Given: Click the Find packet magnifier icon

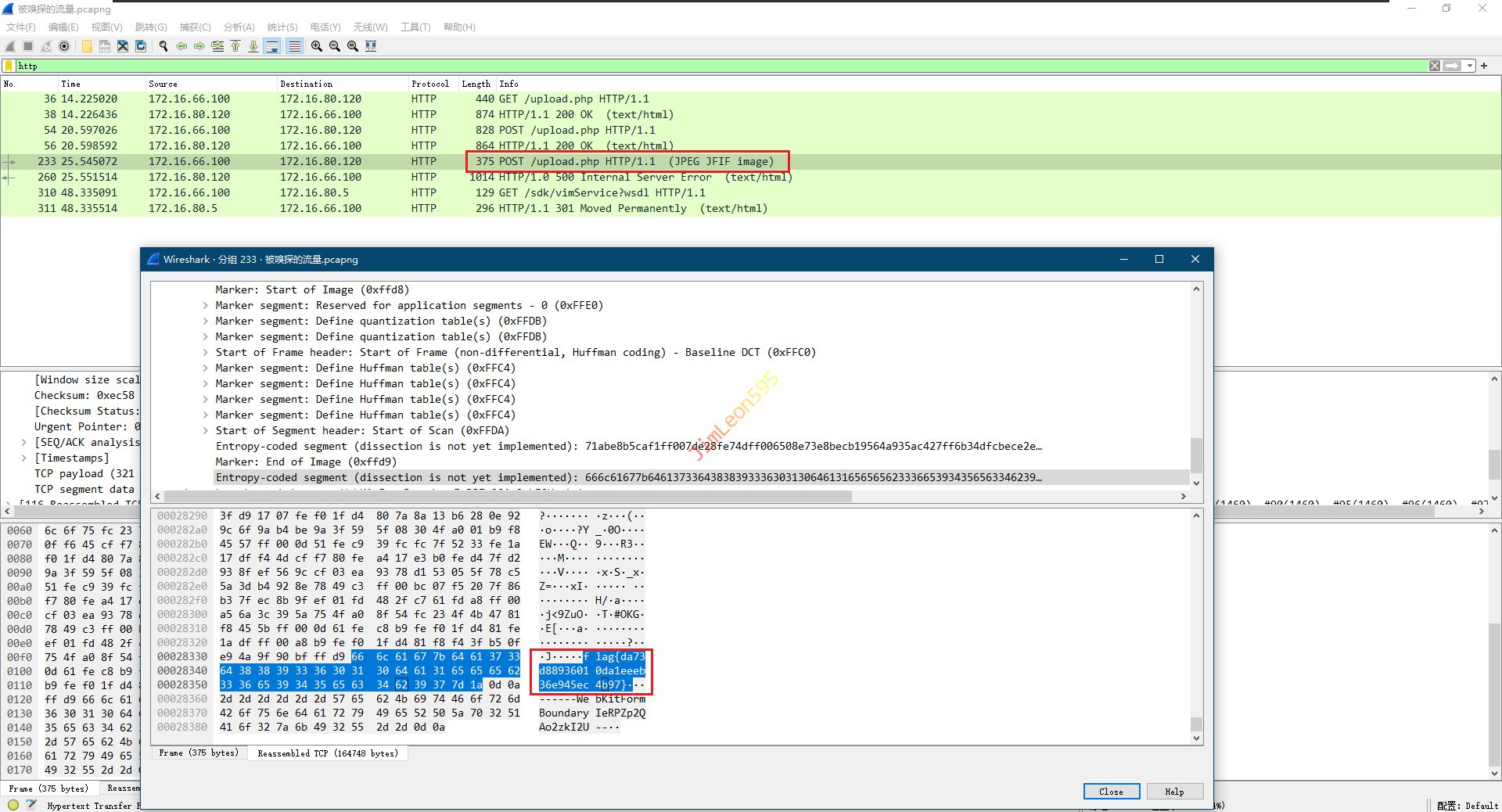Looking at the screenshot, I should click(x=163, y=46).
